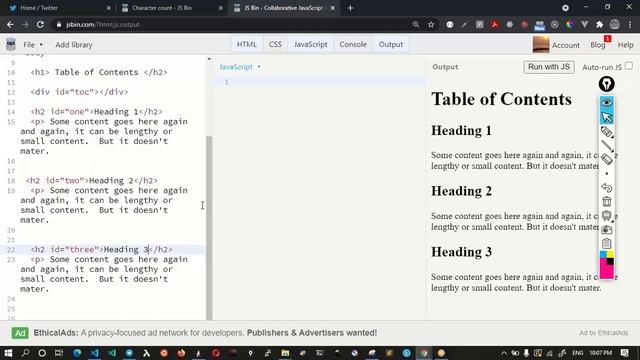Click the Adobe Acrobat extension icon
Viewport: 640px width, 360px height.
click(495, 24)
